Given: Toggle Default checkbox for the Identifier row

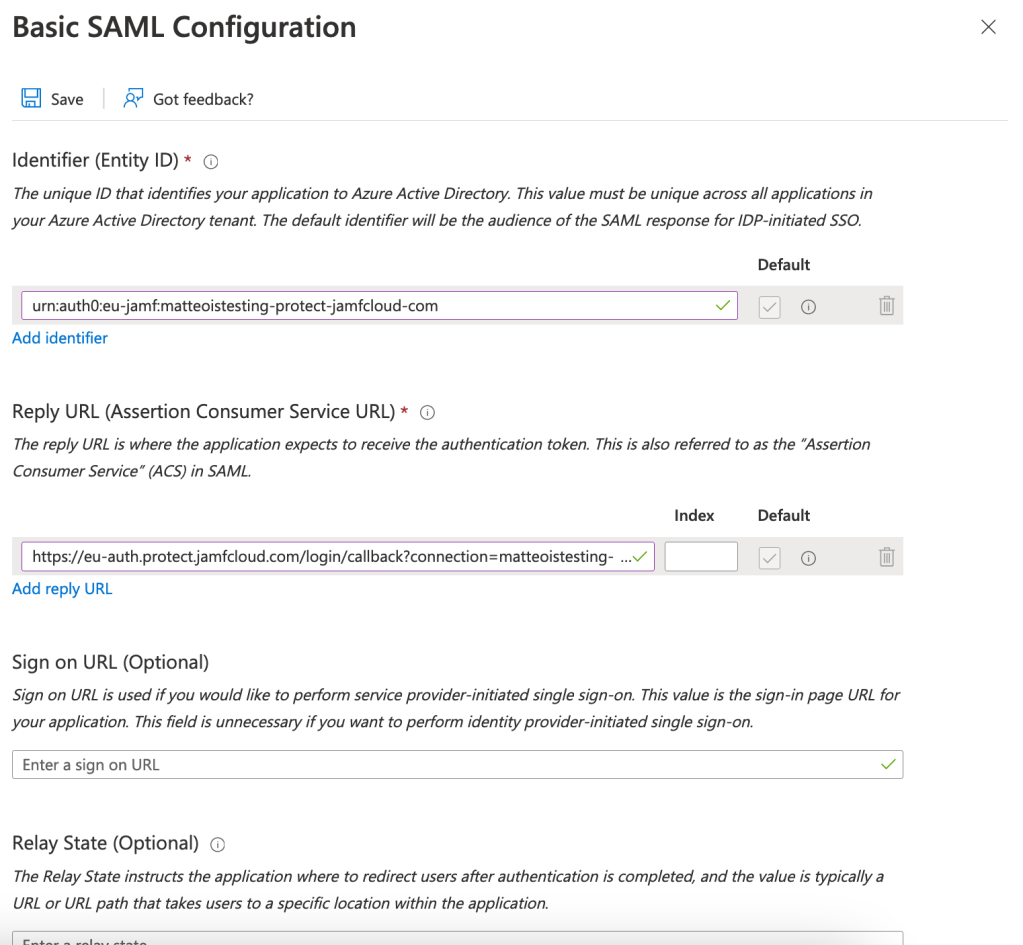Looking at the screenshot, I should (769, 307).
